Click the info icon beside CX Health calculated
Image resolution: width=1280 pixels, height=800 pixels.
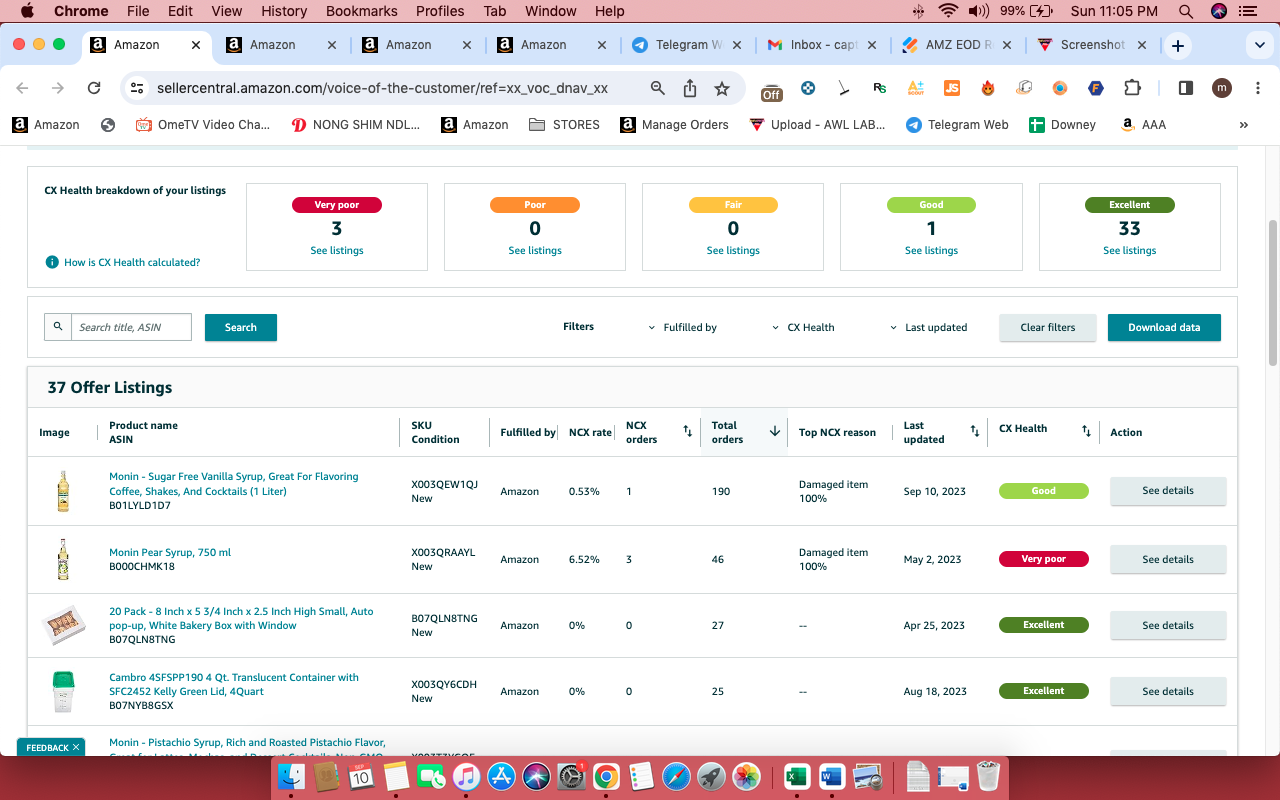pos(52,262)
